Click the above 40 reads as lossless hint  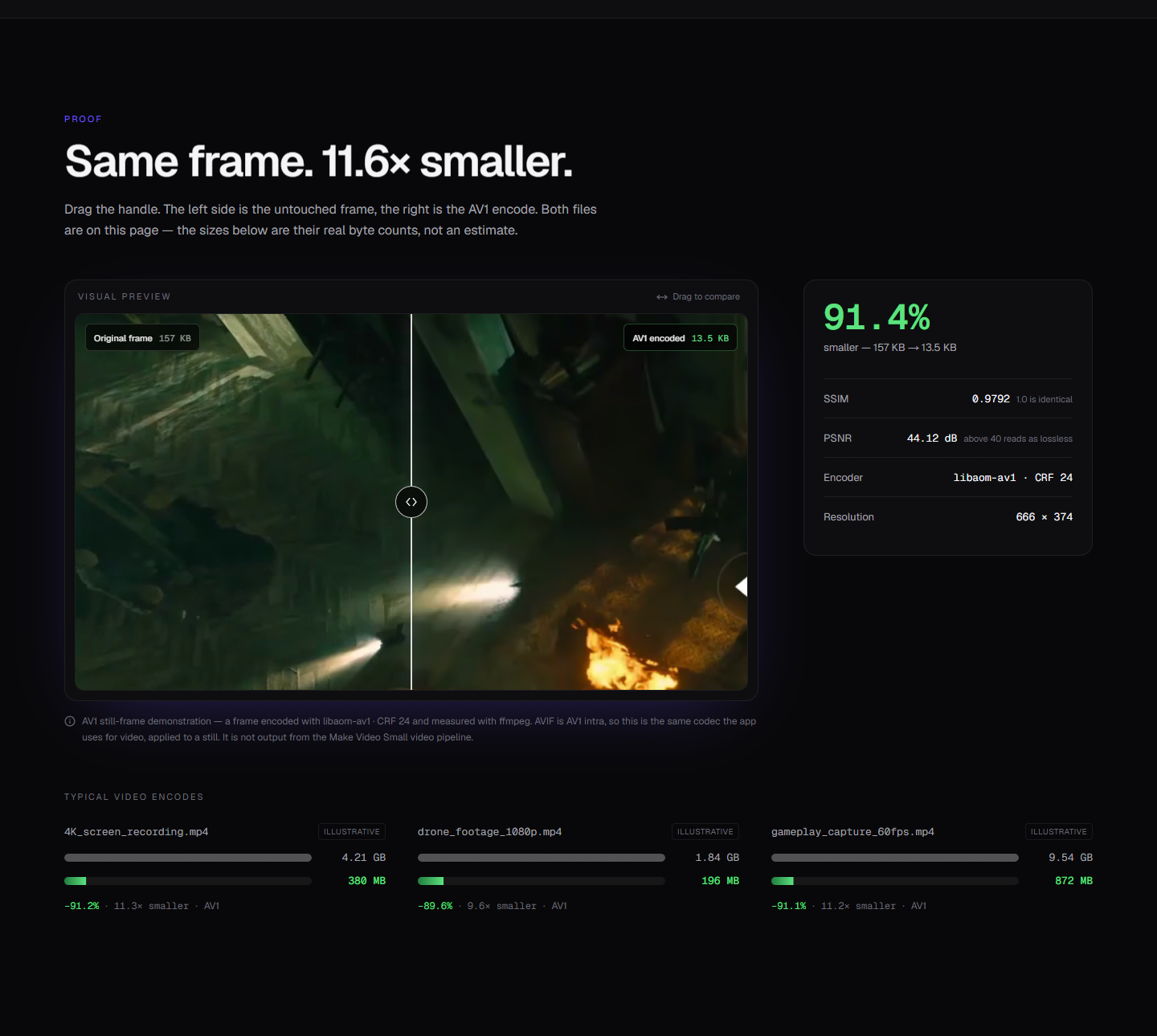pos(1018,438)
